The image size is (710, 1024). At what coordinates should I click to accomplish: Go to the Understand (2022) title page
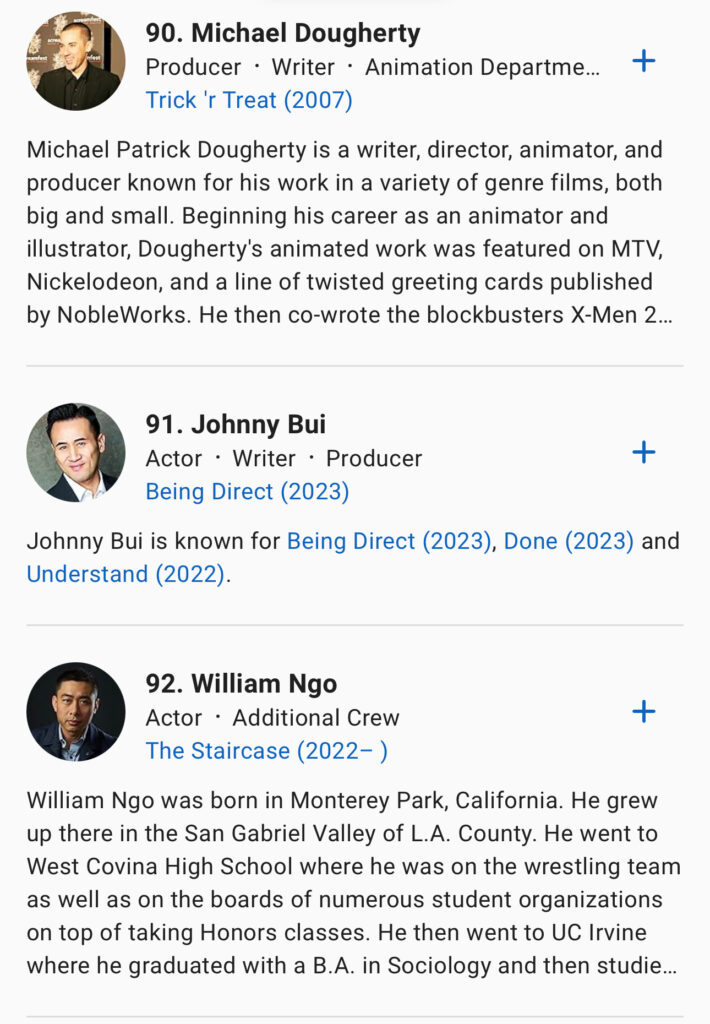pos(125,575)
